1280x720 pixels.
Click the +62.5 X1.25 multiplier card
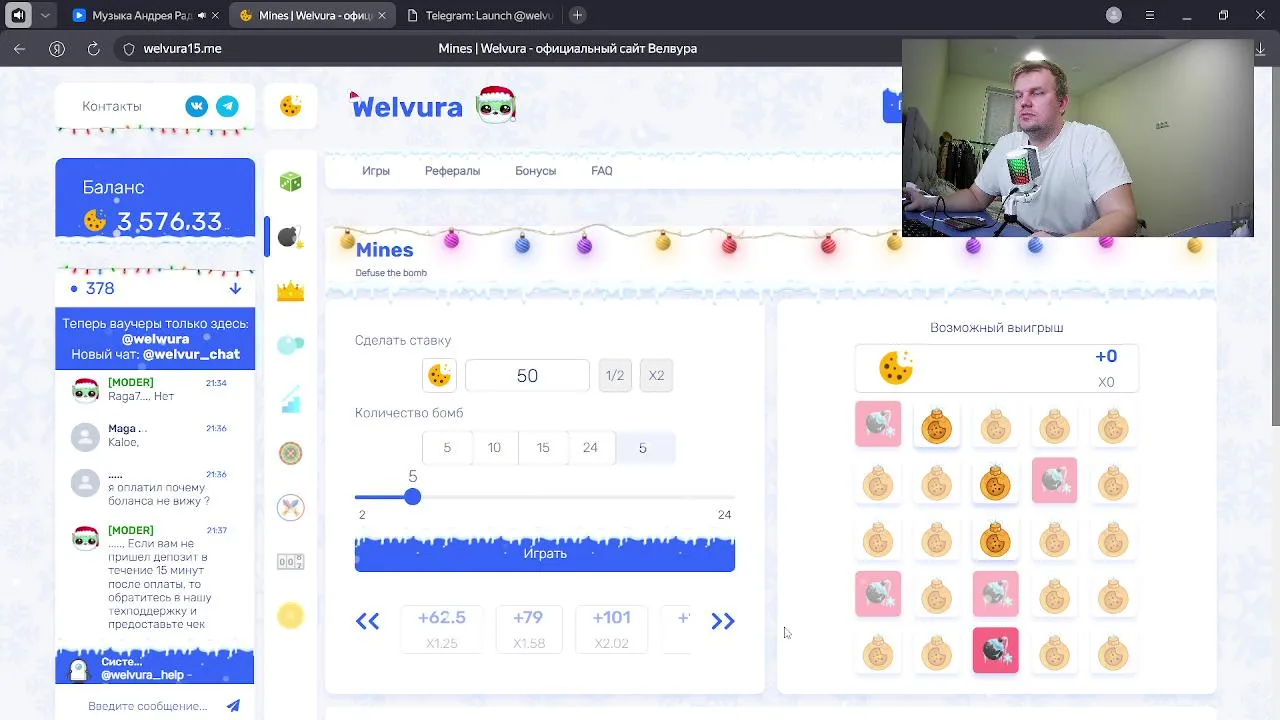click(441, 629)
